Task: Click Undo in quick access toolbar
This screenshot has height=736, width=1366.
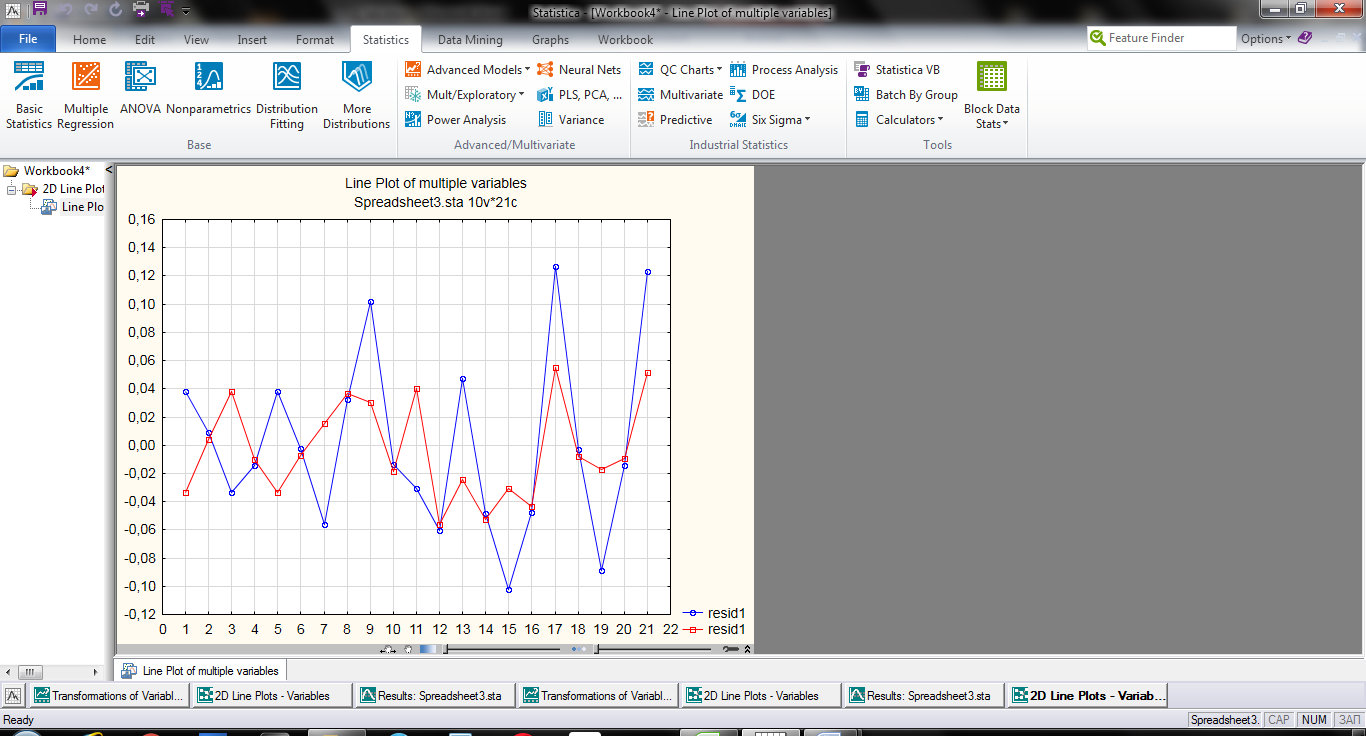Action: pyautogui.click(x=66, y=10)
